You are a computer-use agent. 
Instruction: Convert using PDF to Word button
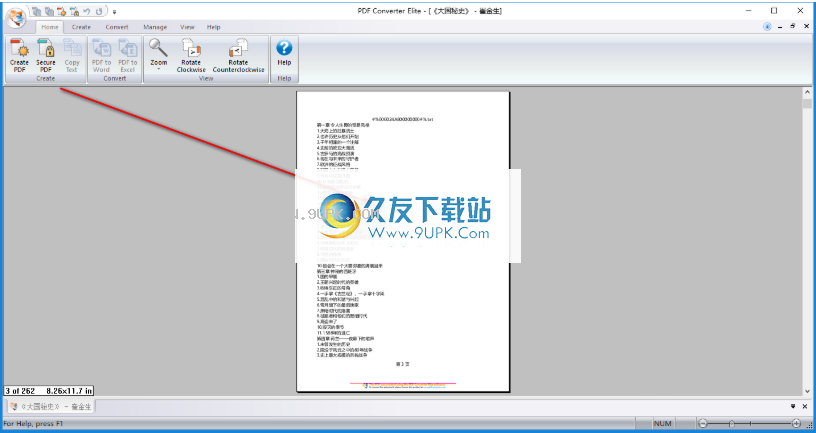(x=101, y=56)
